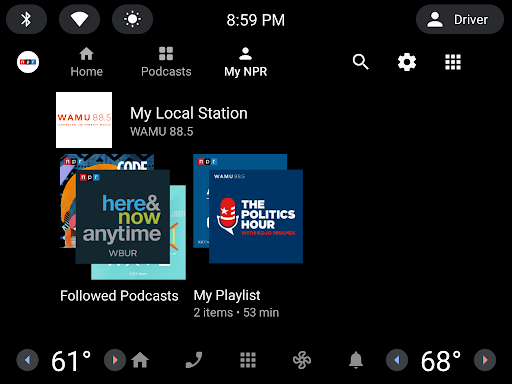Switch to the Home tab

[87, 62]
